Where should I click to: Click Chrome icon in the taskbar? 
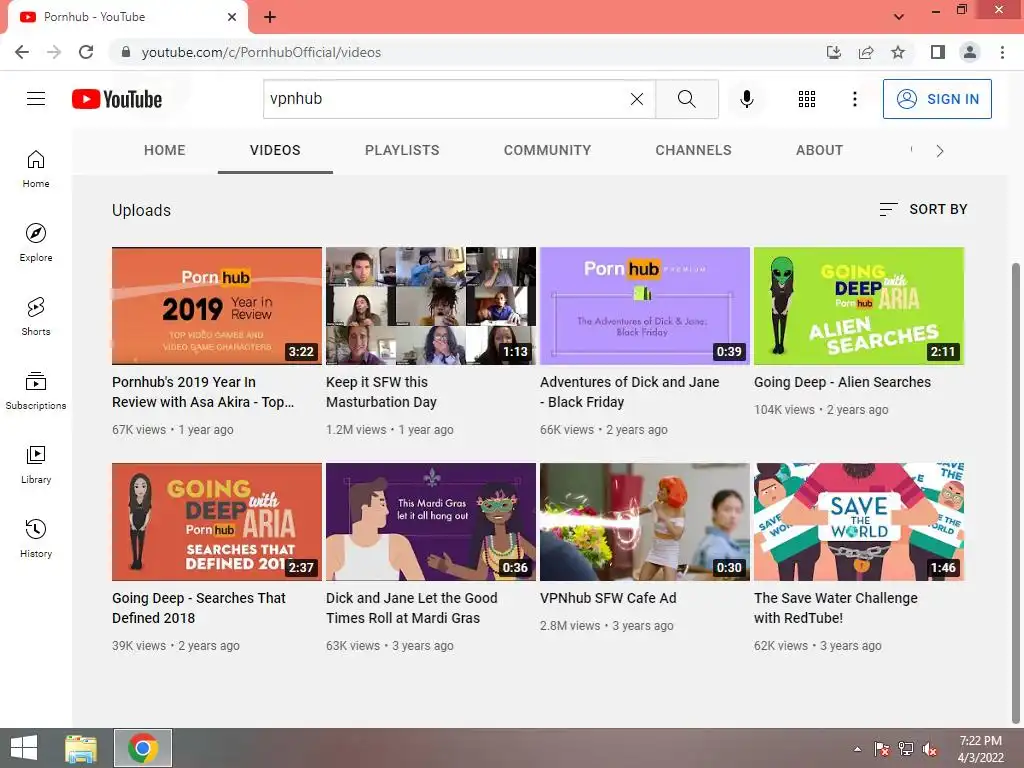(x=143, y=748)
